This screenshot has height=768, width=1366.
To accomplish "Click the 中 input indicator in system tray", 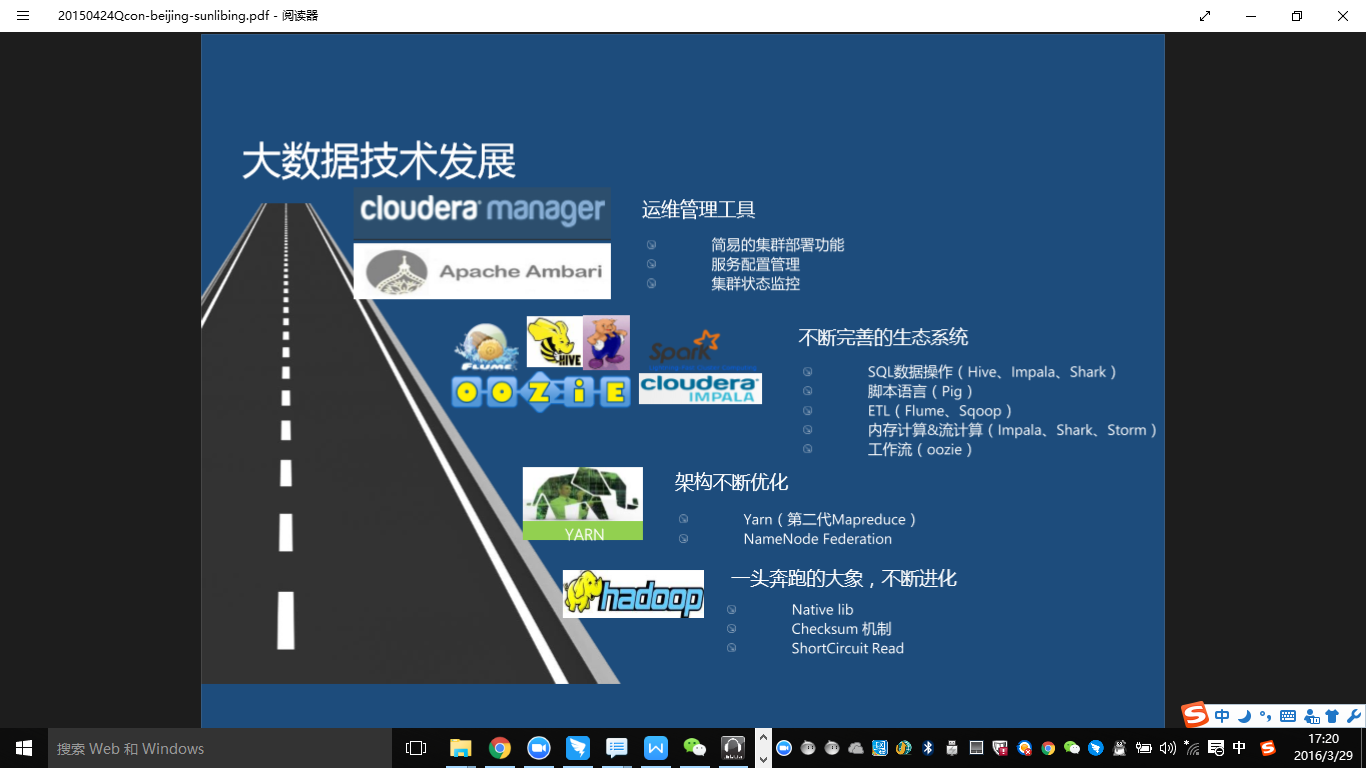I will pyautogui.click(x=1240, y=748).
